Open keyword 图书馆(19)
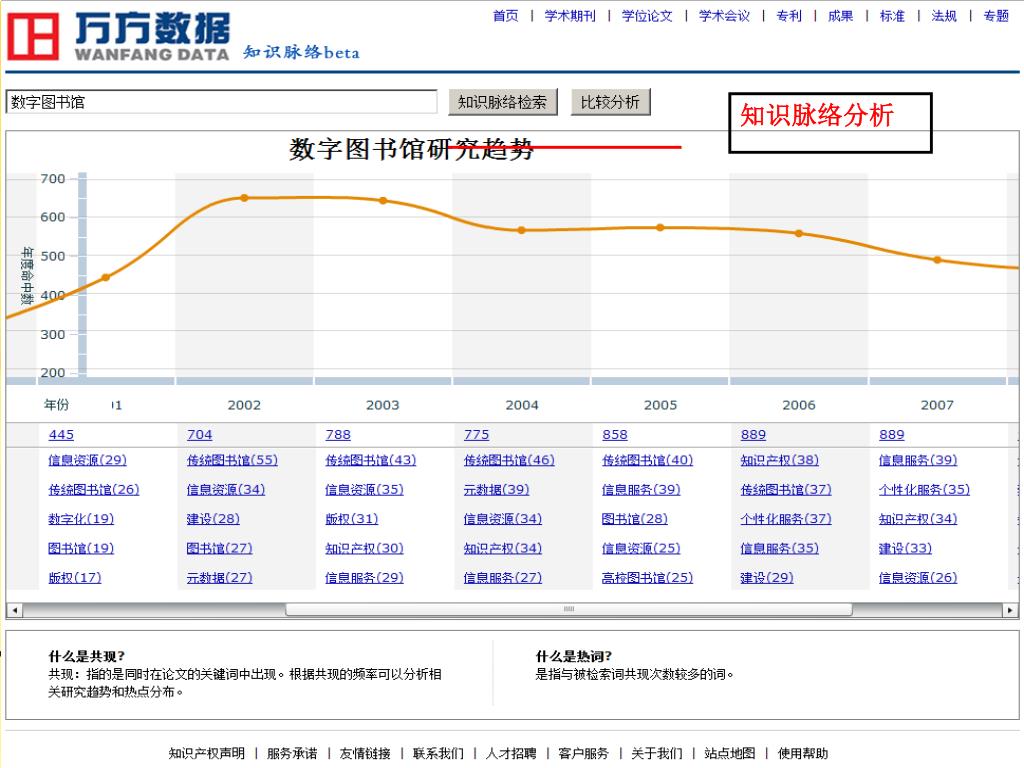1024x768 pixels. pos(81,548)
